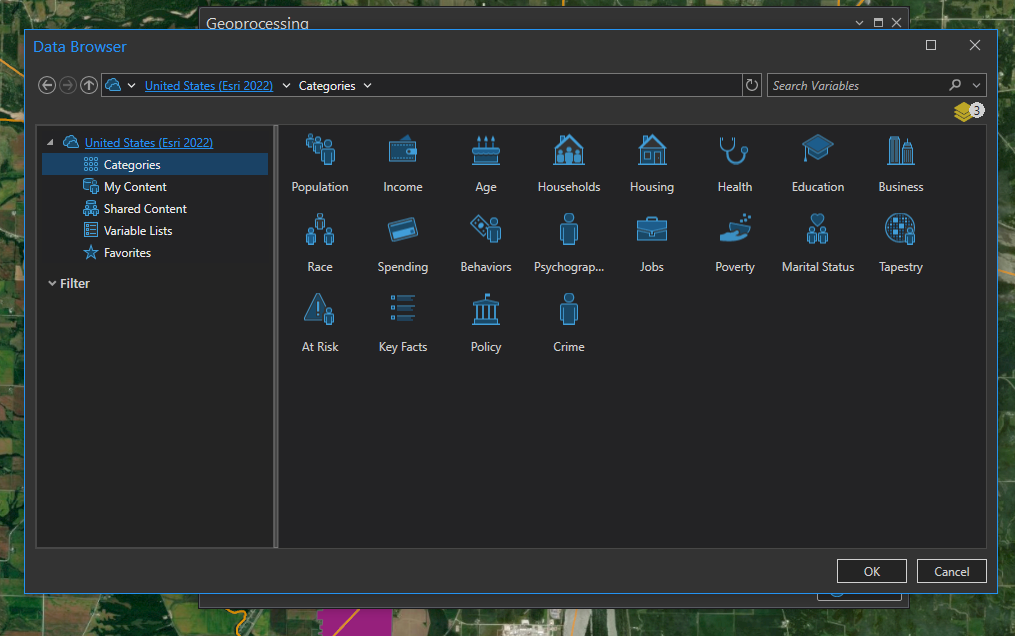The image size is (1015, 636).
Task: Open the Spending category
Action: (403, 243)
